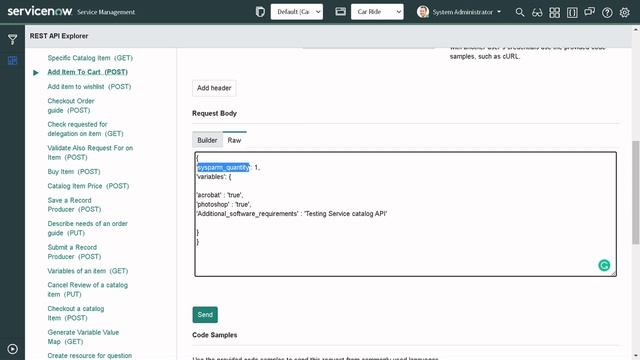Open Submit a Record Producer (POST) link
The image size is (640, 360).
point(74,252)
